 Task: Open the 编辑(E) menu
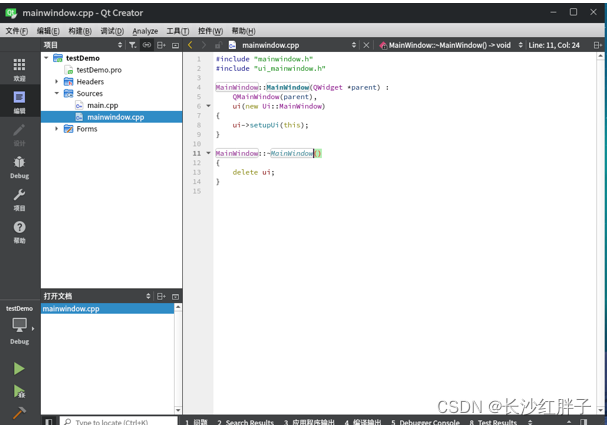(48, 31)
